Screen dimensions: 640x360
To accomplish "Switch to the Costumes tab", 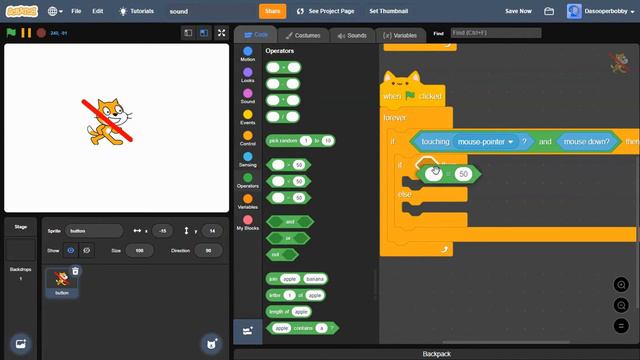I will [x=303, y=36].
